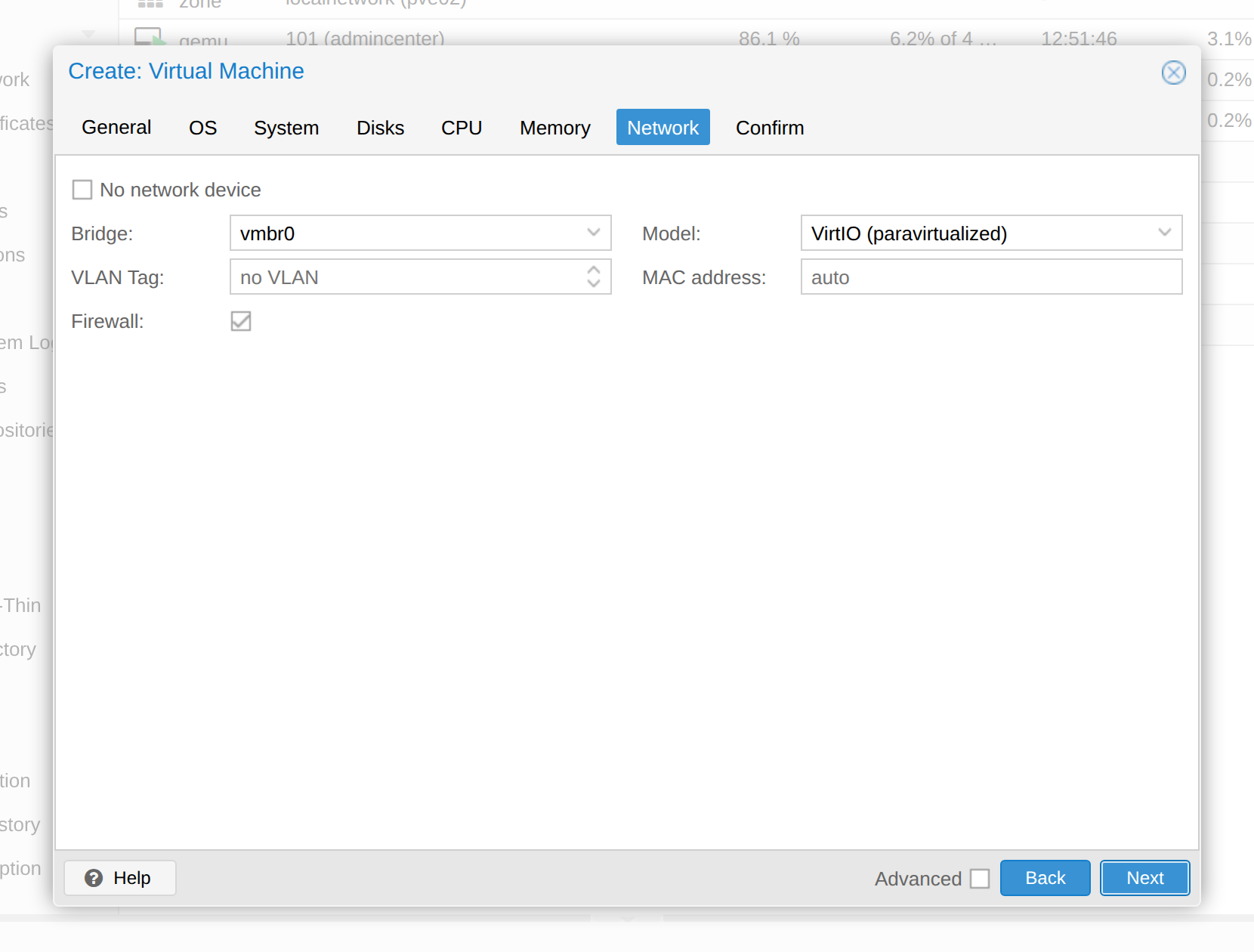Open the Bridge vmbr0 dropdown
This screenshot has height=952, width=1254.
[x=594, y=233]
